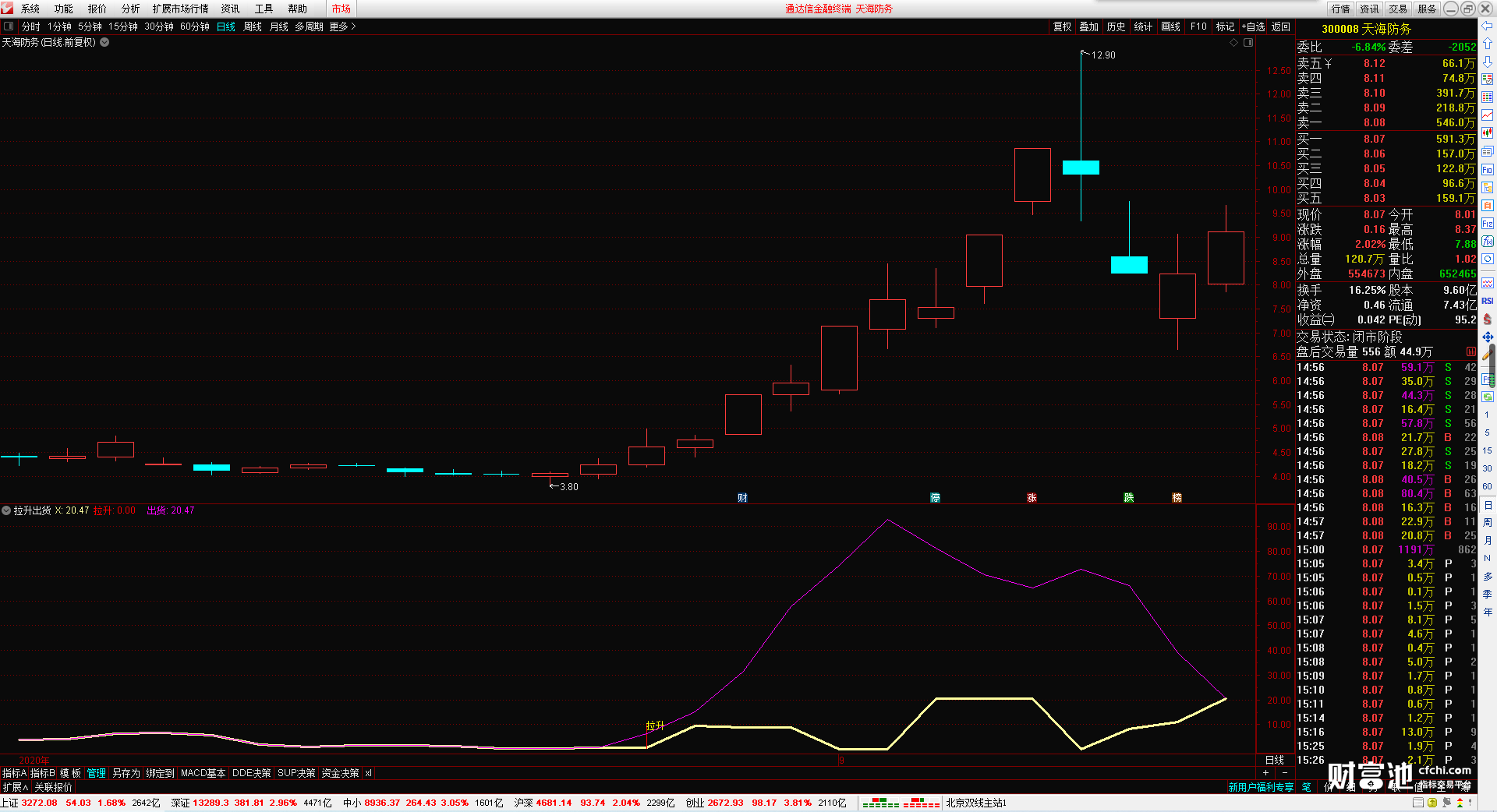Click the f(x) formula sidebar icon
This screenshot has height=812, width=1497.
tap(1488, 242)
